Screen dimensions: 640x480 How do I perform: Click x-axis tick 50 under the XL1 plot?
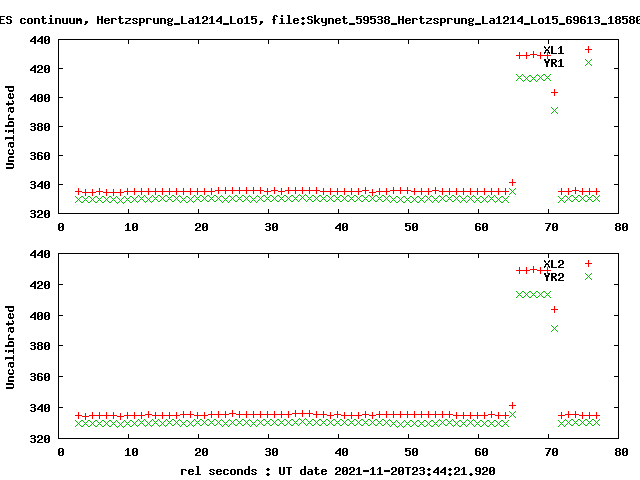(411, 227)
